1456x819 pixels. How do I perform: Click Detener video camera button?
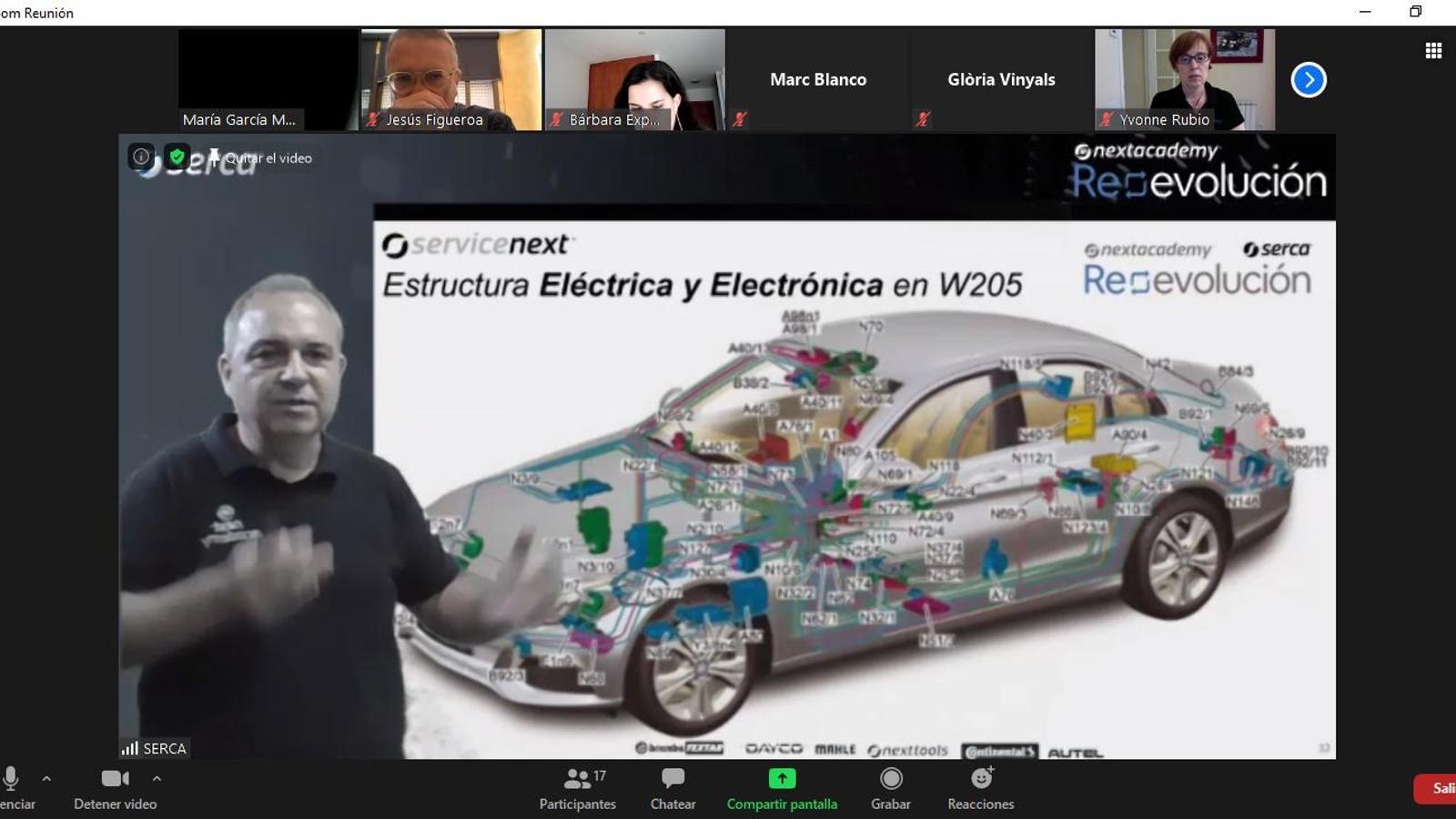[x=115, y=788]
